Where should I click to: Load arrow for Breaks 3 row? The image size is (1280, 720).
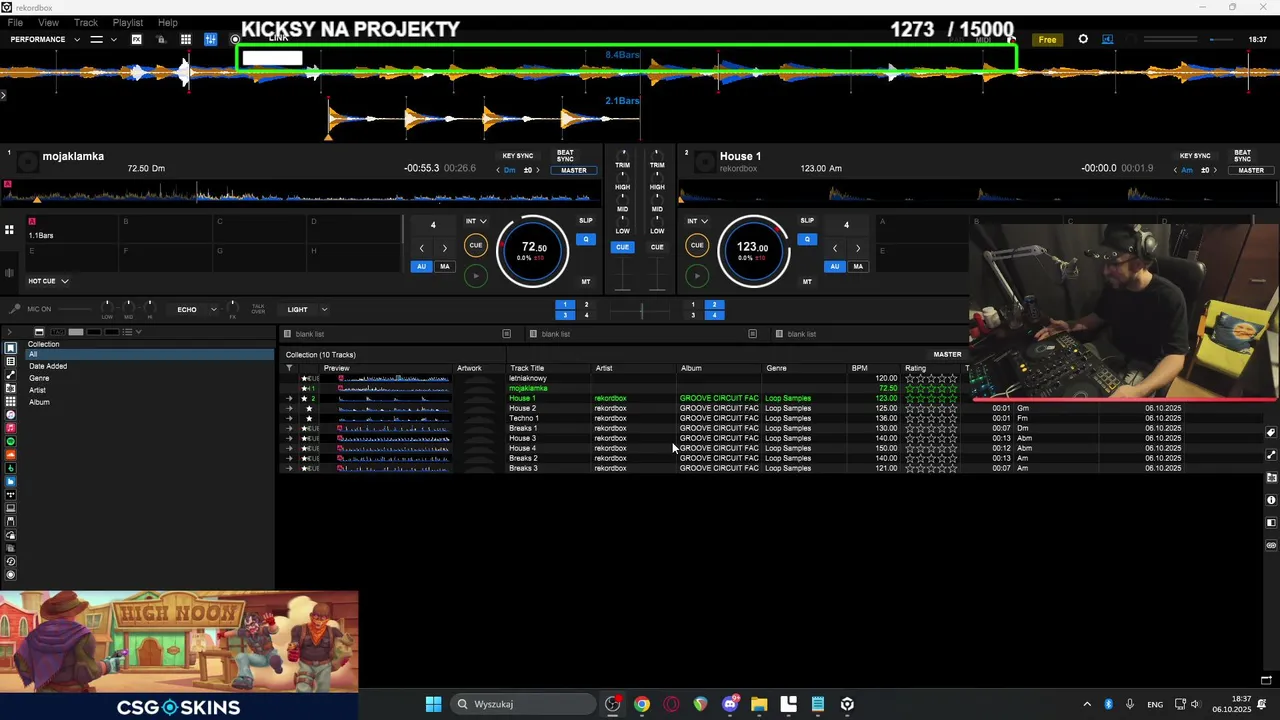tap(290, 468)
